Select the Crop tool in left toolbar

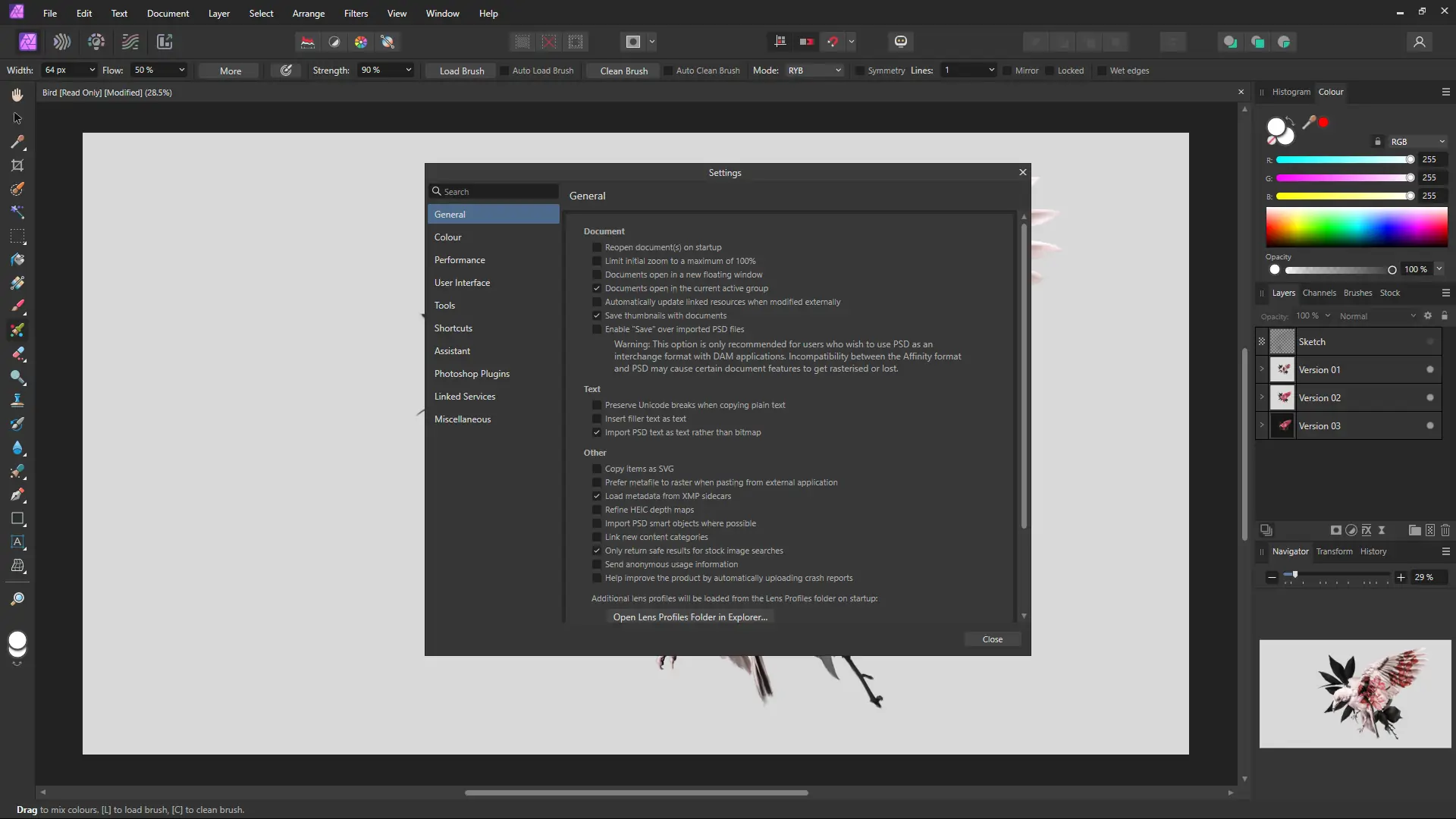click(x=17, y=165)
